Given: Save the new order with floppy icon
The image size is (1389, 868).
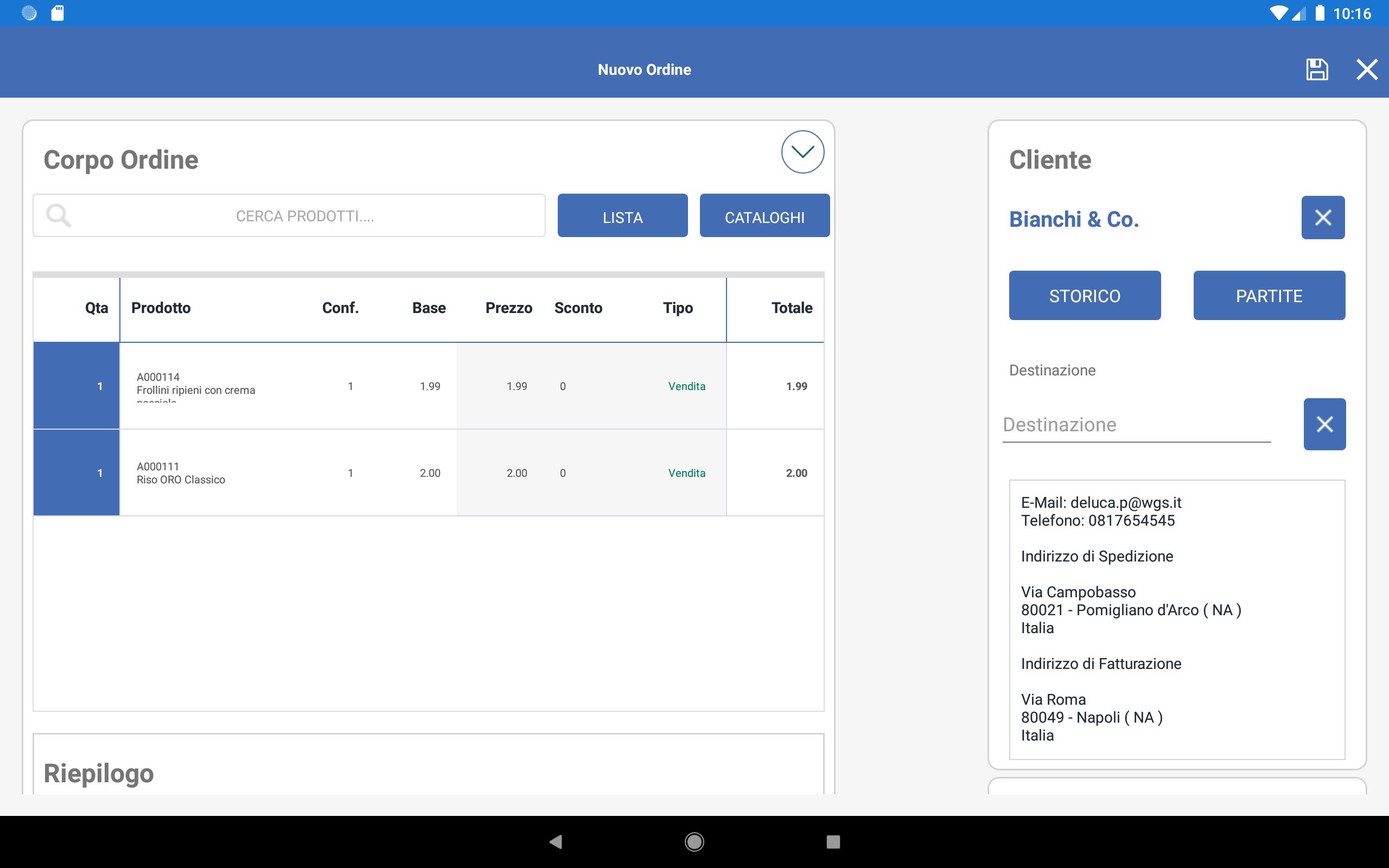Looking at the screenshot, I should [x=1317, y=69].
